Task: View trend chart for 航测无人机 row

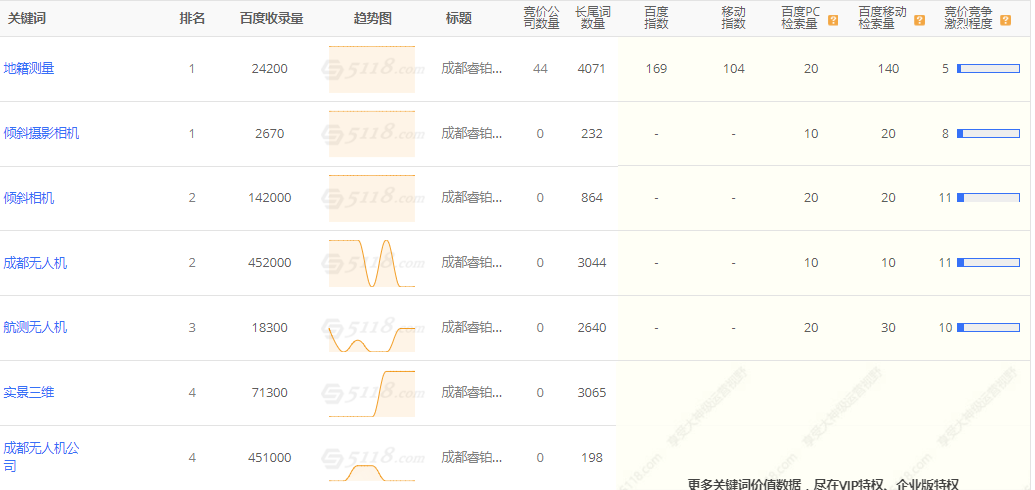Action: (371, 327)
